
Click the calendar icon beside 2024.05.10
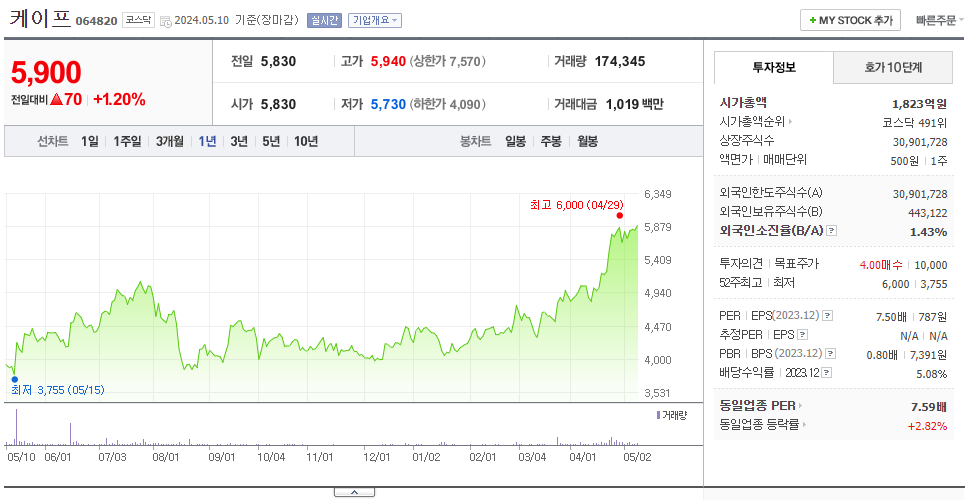pyautogui.click(x=165, y=21)
